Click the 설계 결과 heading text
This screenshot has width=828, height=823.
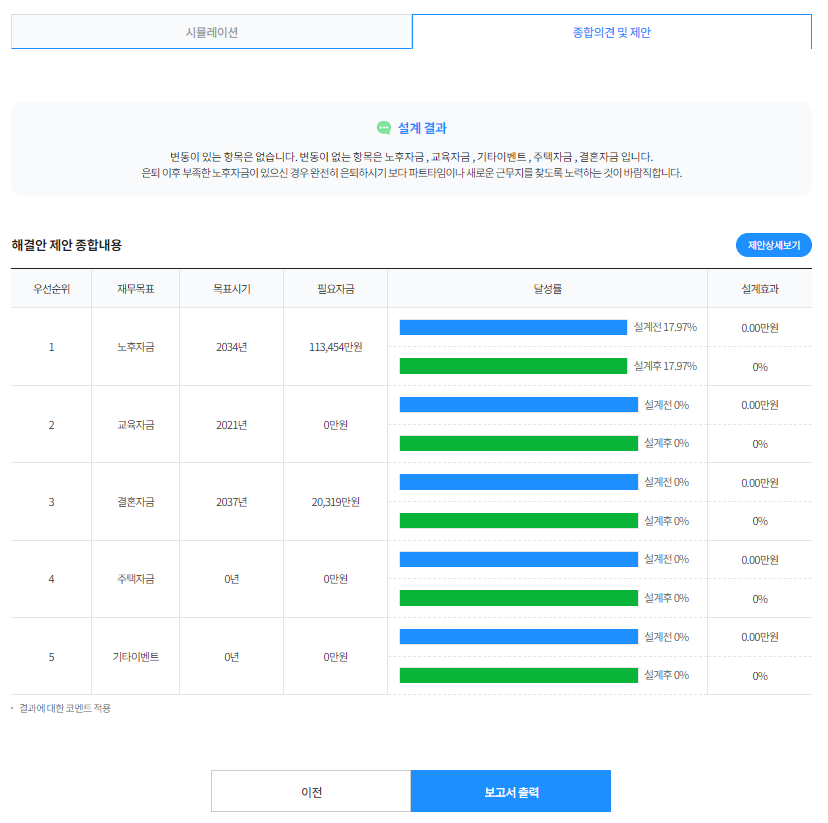click(422, 128)
